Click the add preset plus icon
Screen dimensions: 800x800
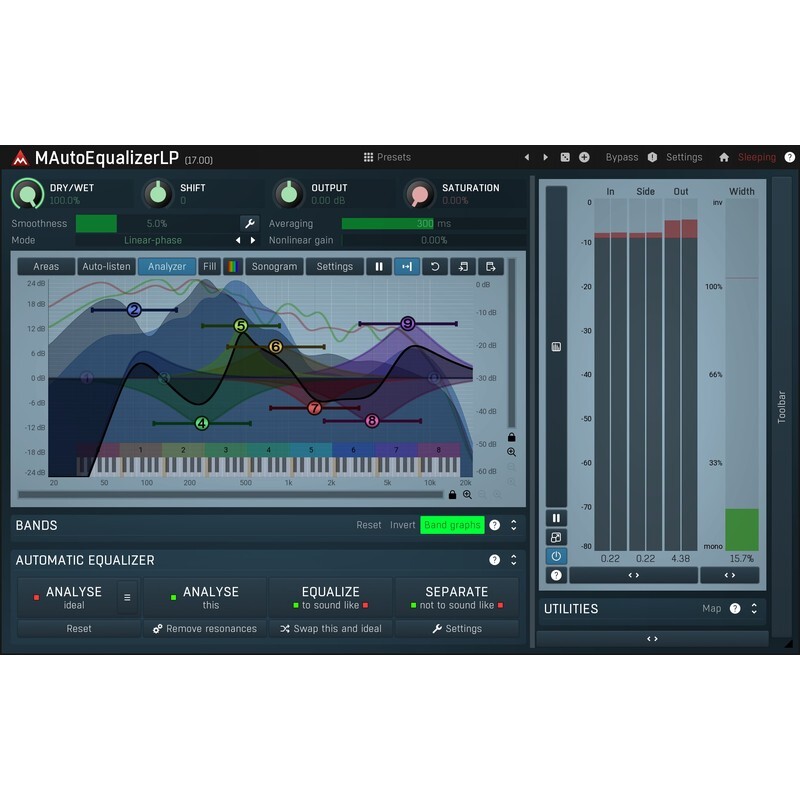[584, 157]
